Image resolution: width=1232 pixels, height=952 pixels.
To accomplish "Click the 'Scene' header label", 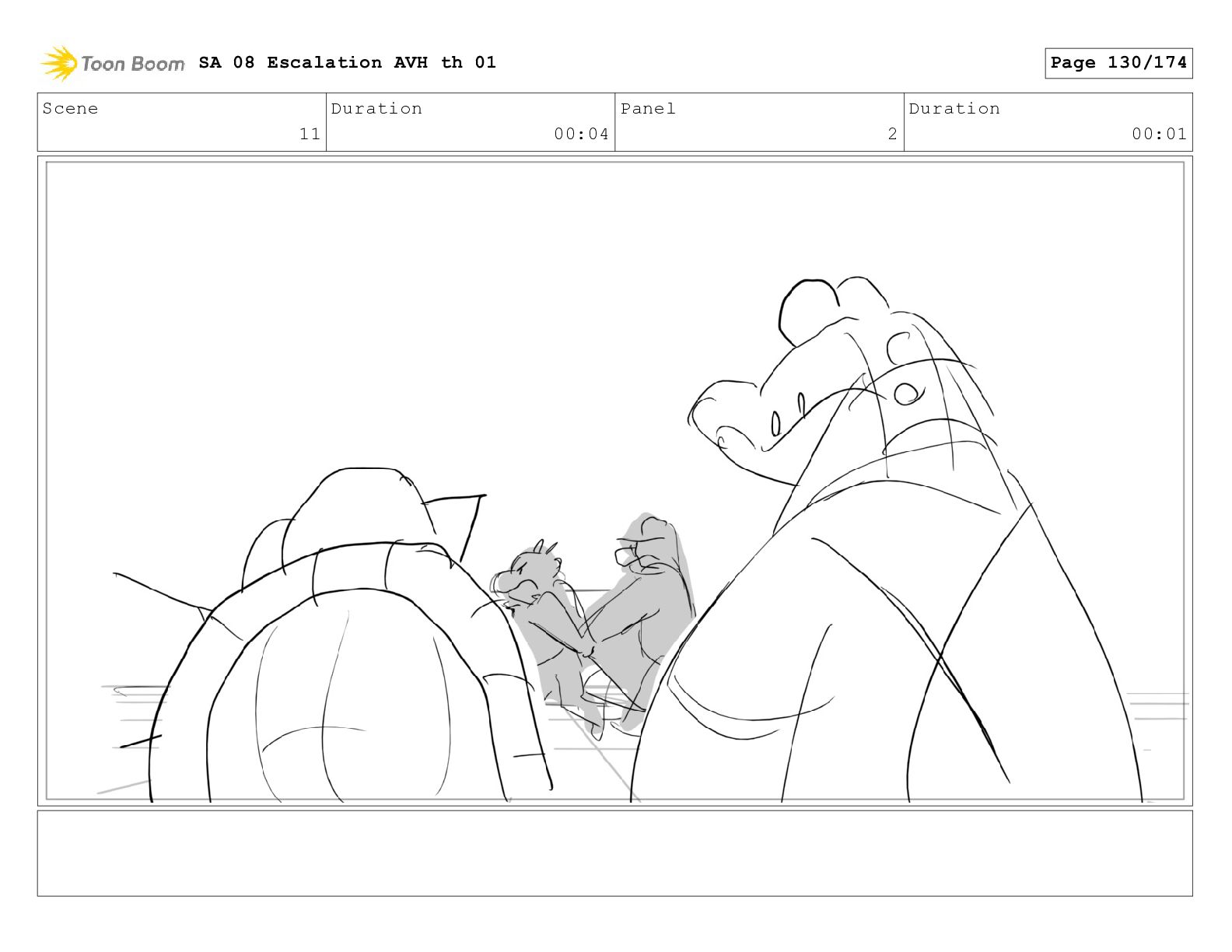I will click(x=70, y=109).
